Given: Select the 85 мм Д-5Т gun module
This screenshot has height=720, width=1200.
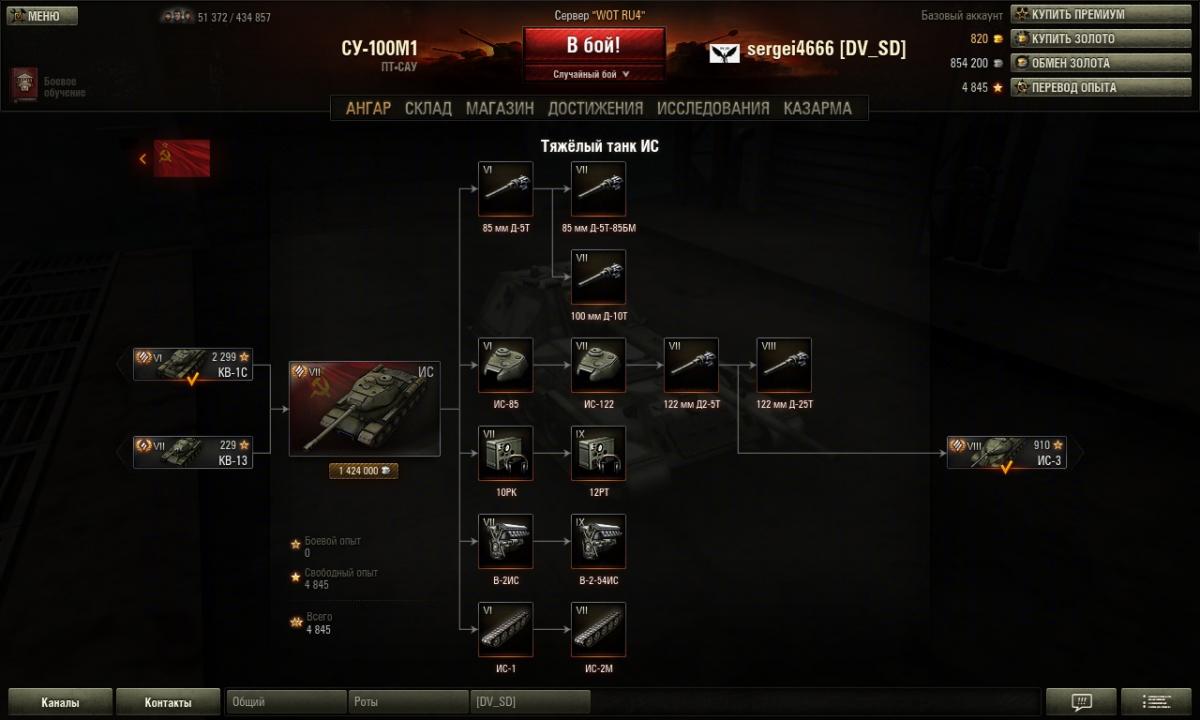Looking at the screenshot, I should click(506, 189).
